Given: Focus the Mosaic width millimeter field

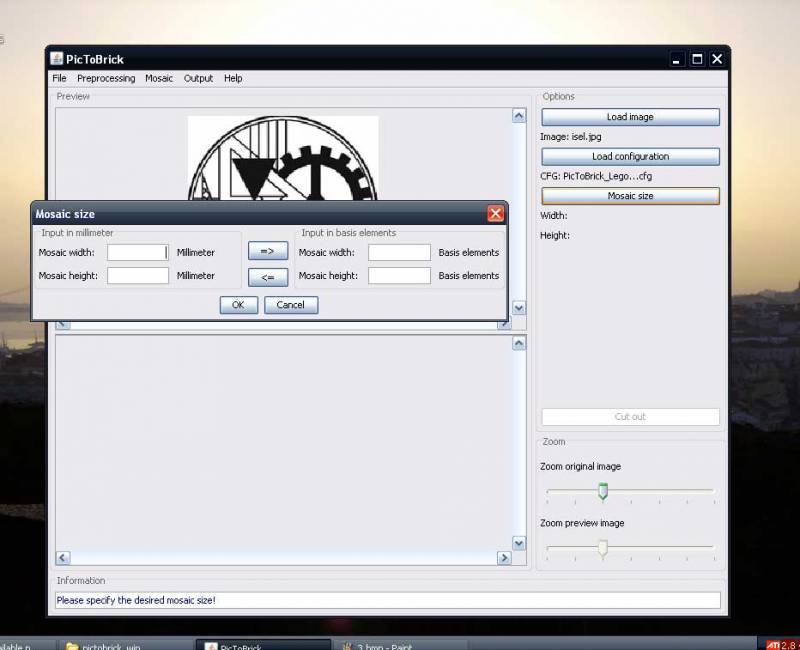Looking at the screenshot, I should coord(138,253).
